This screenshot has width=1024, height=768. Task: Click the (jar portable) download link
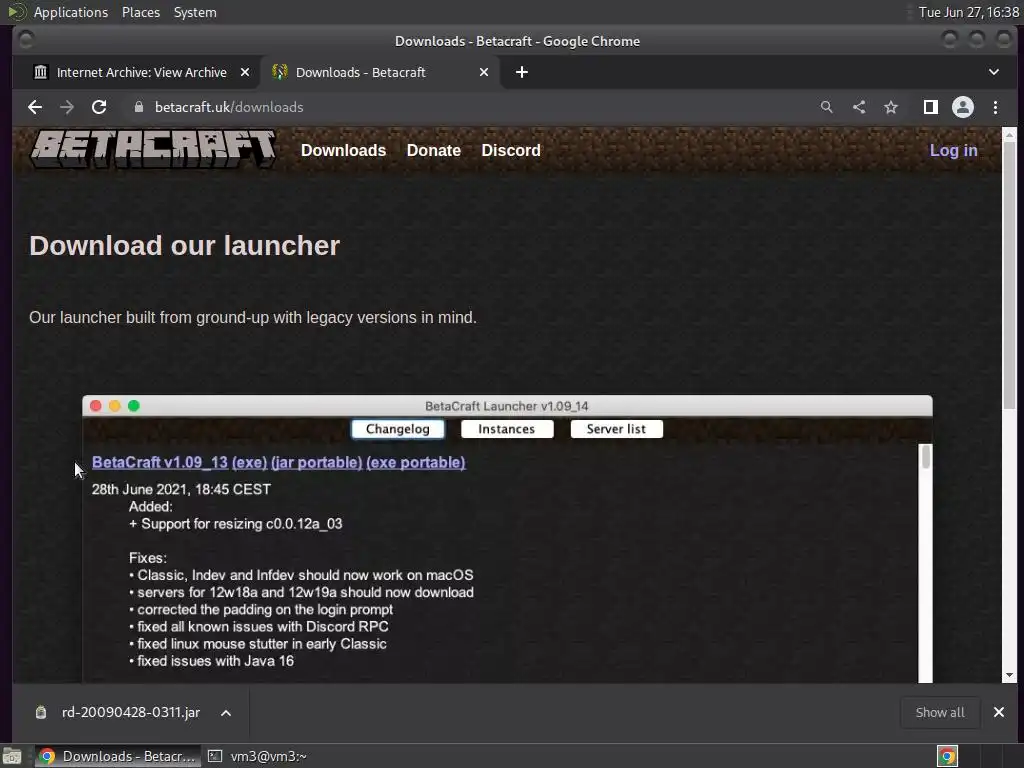click(x=317, y=462)
